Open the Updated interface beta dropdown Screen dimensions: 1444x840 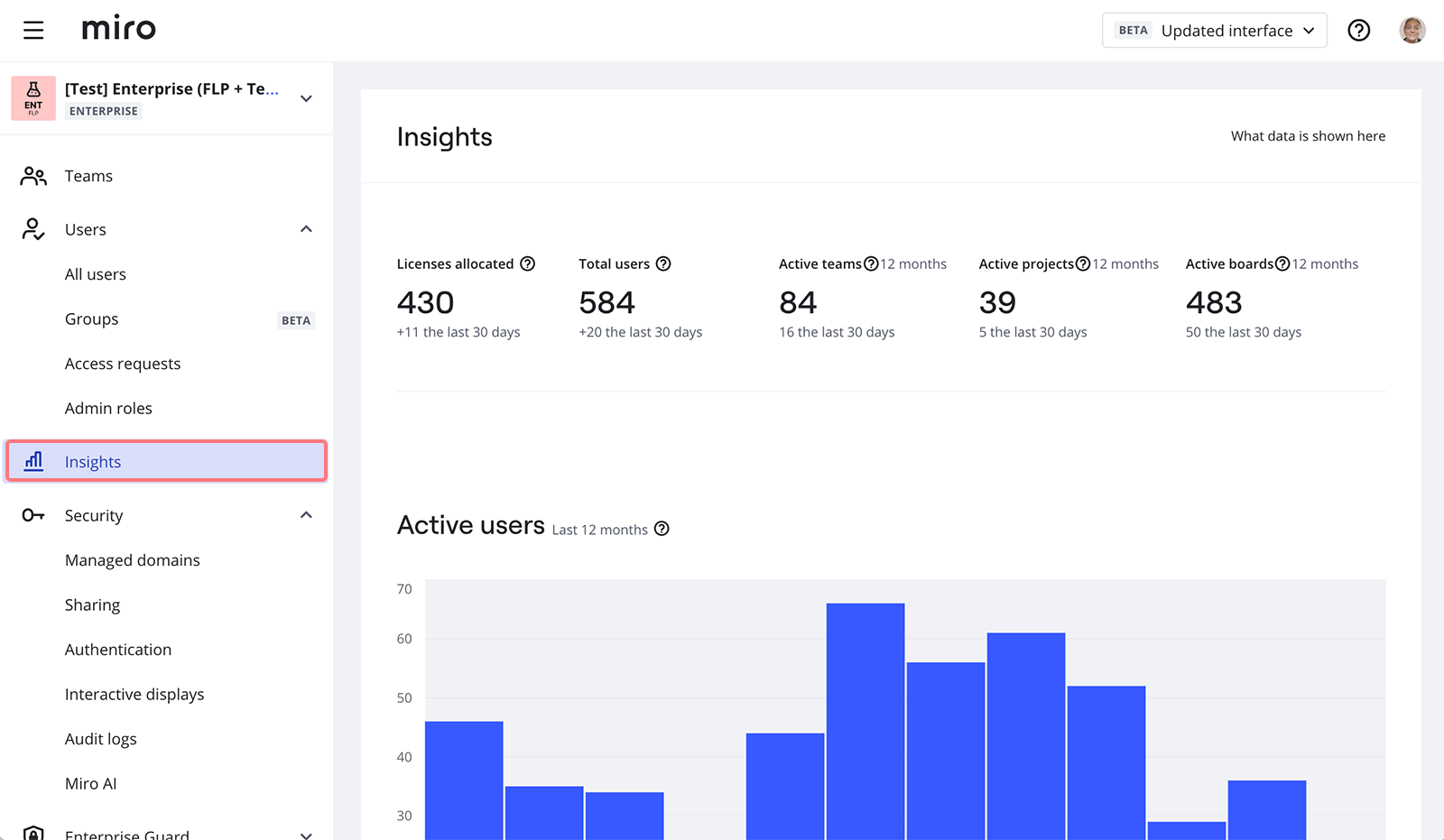1214,31
